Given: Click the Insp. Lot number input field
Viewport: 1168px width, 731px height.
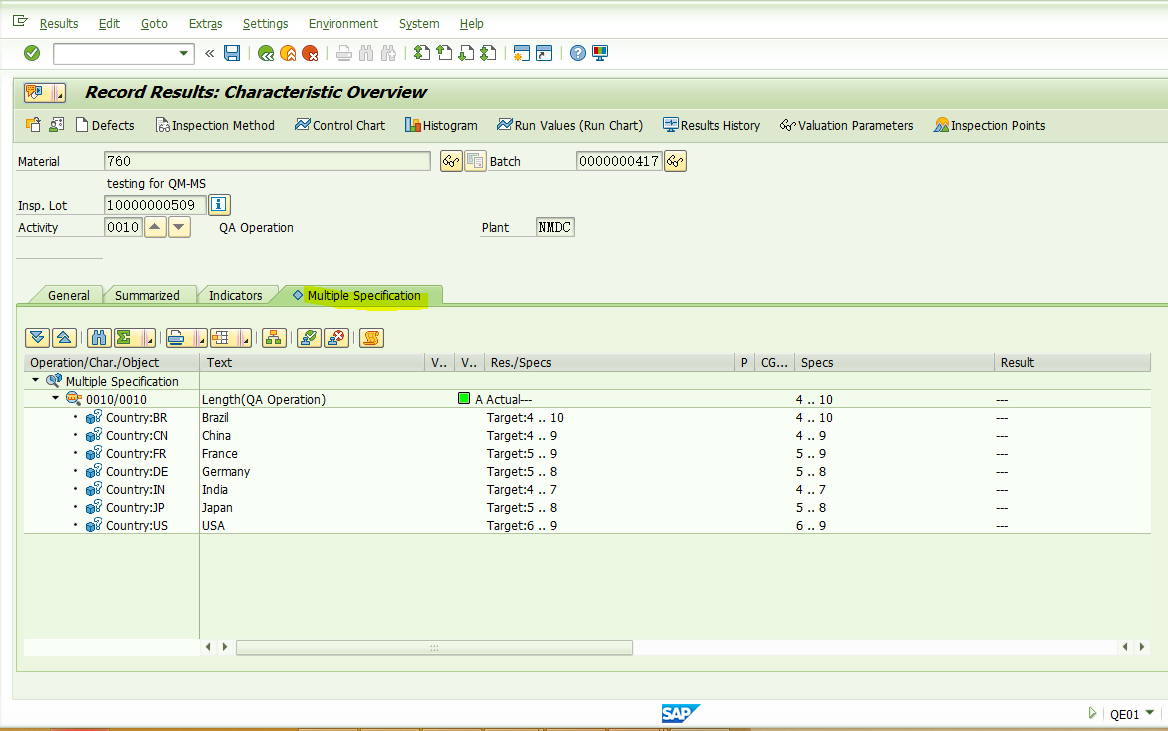Looking at the screenshot, I should tap(155, 205).
